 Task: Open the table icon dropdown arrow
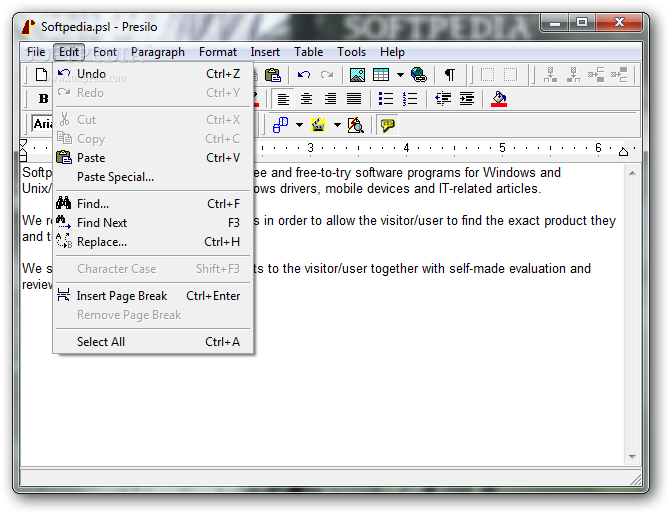coord(400,75)
